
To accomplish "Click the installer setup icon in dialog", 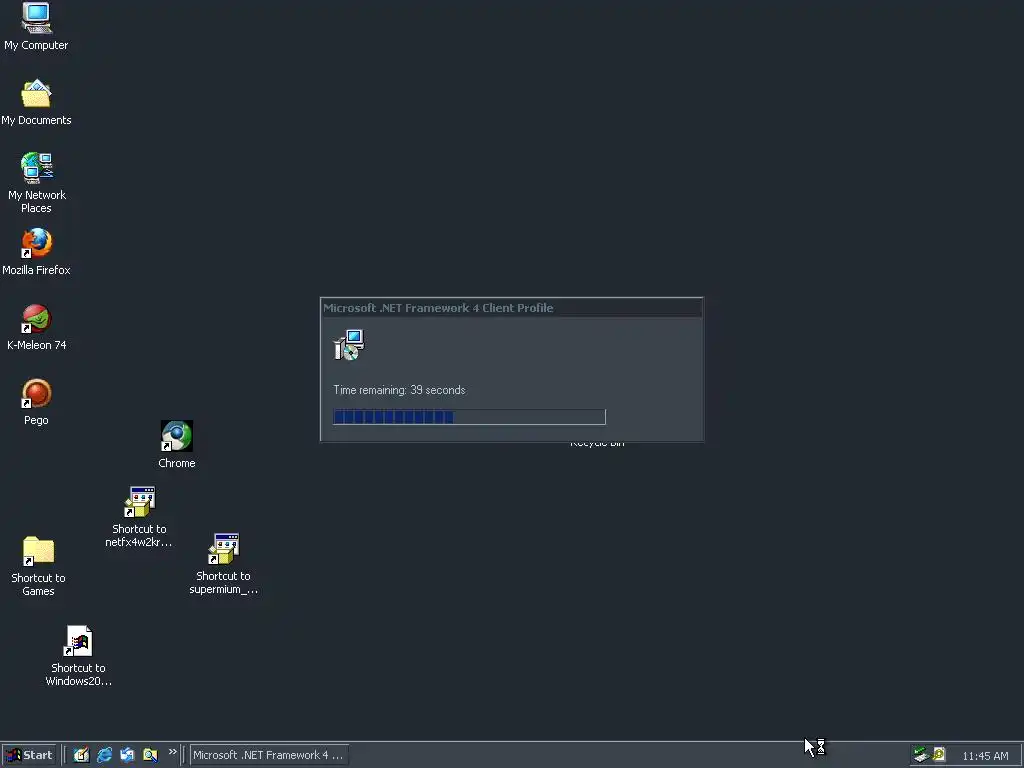I will pyautogui.click(x=349, y=344).
